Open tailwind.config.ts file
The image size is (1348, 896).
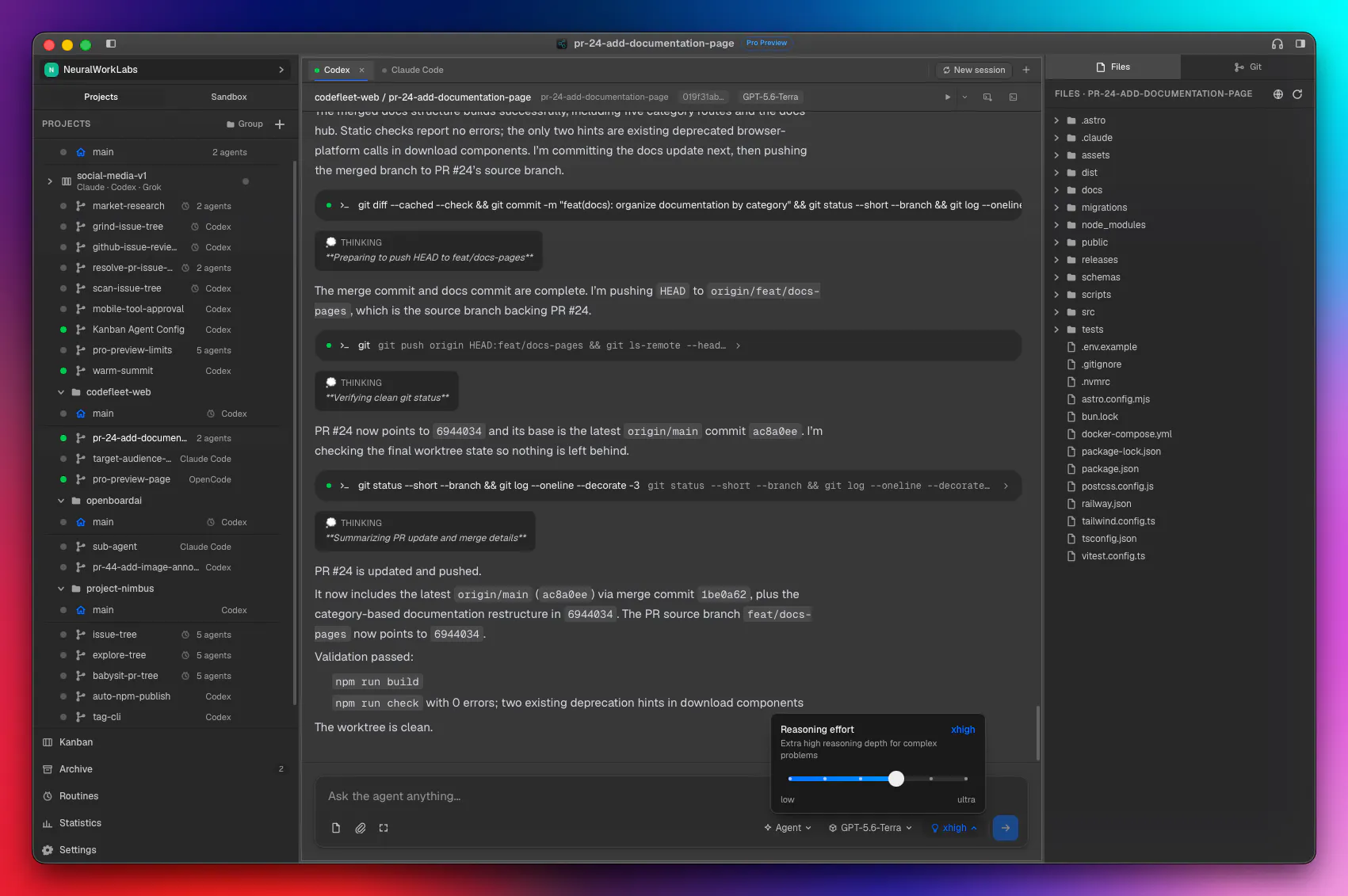[1117, 521]
